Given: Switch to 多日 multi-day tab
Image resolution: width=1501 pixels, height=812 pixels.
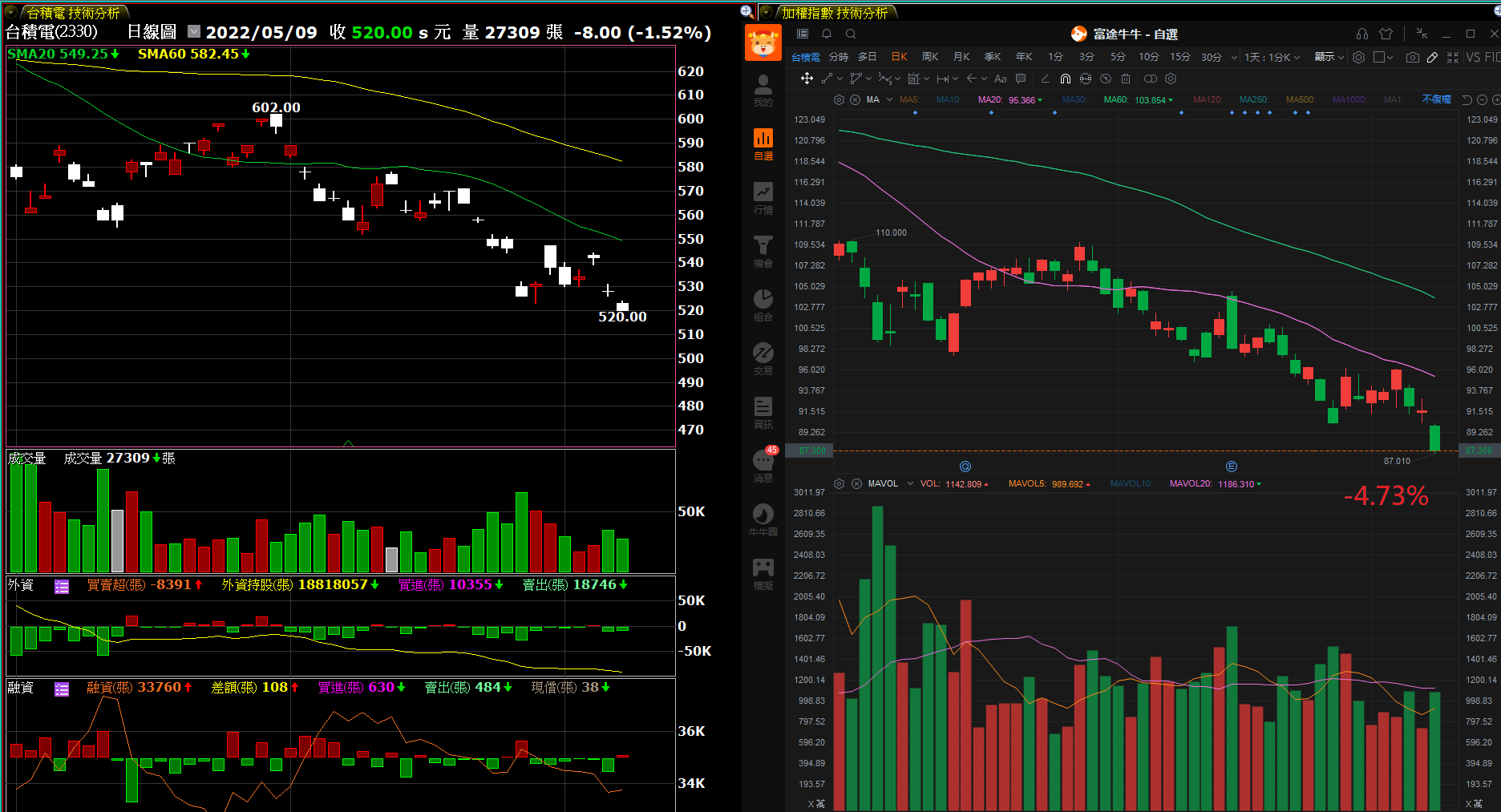Looking at the screenshot, I should [x=868, y=57].
